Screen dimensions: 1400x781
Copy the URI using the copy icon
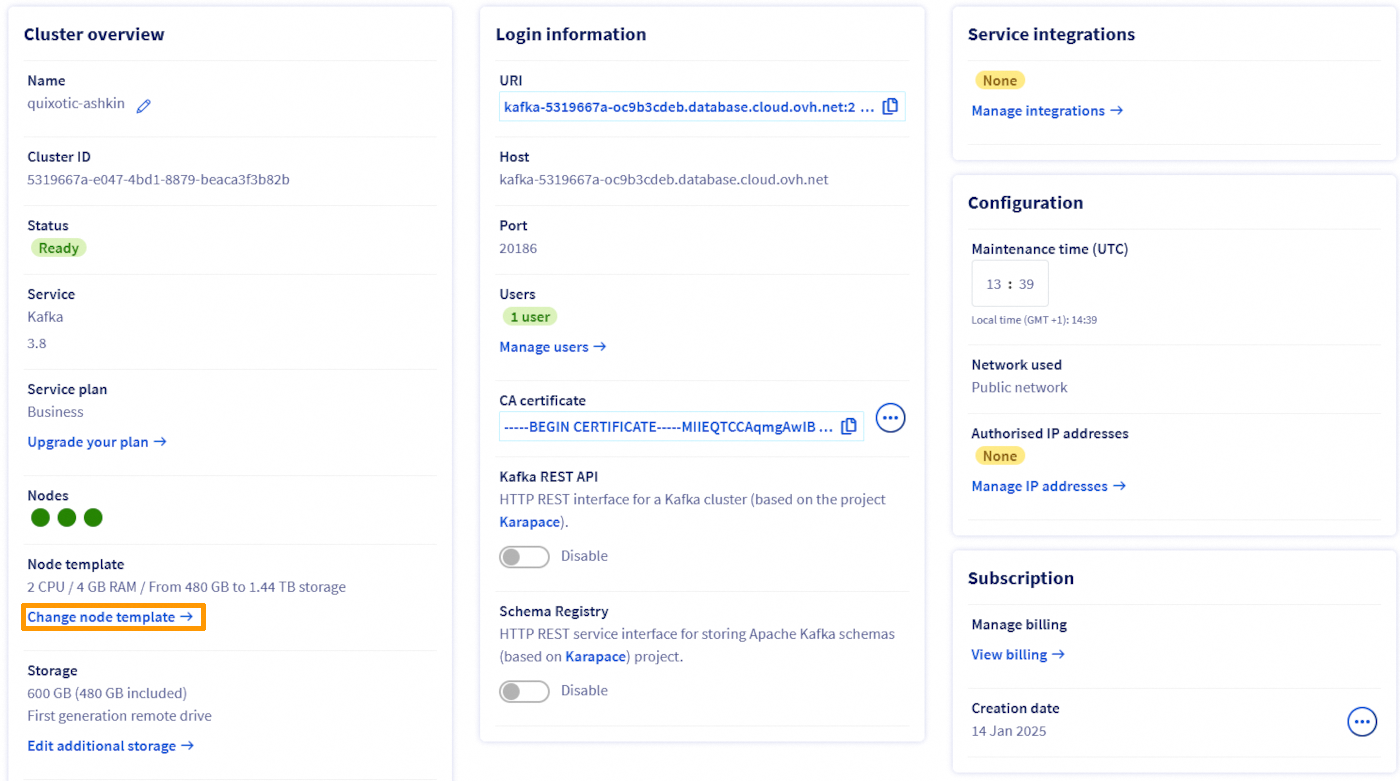tap(890, 105)
